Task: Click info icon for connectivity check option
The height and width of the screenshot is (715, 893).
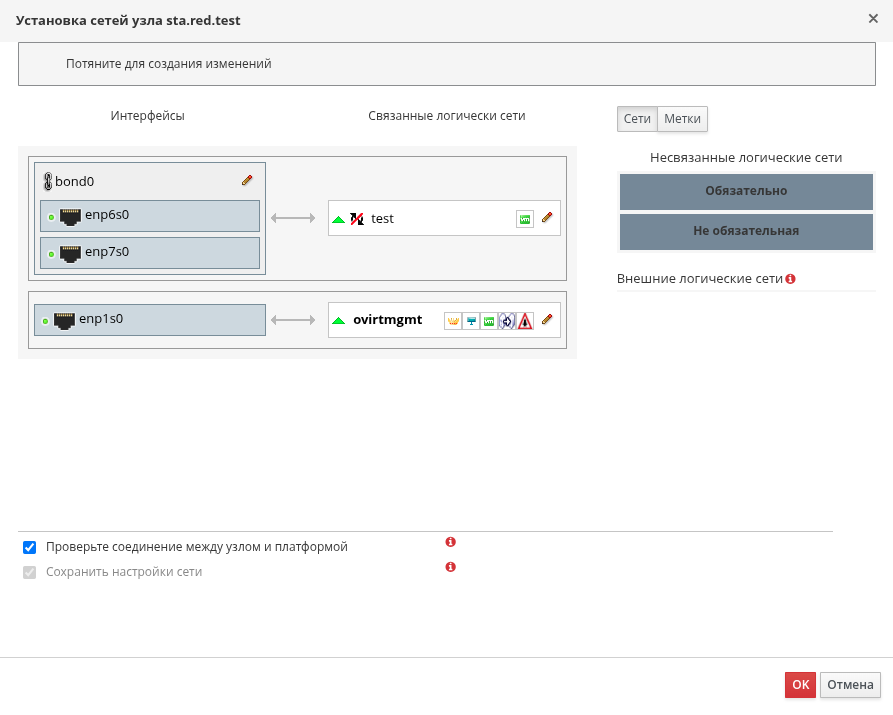Action: coord(450,542)
